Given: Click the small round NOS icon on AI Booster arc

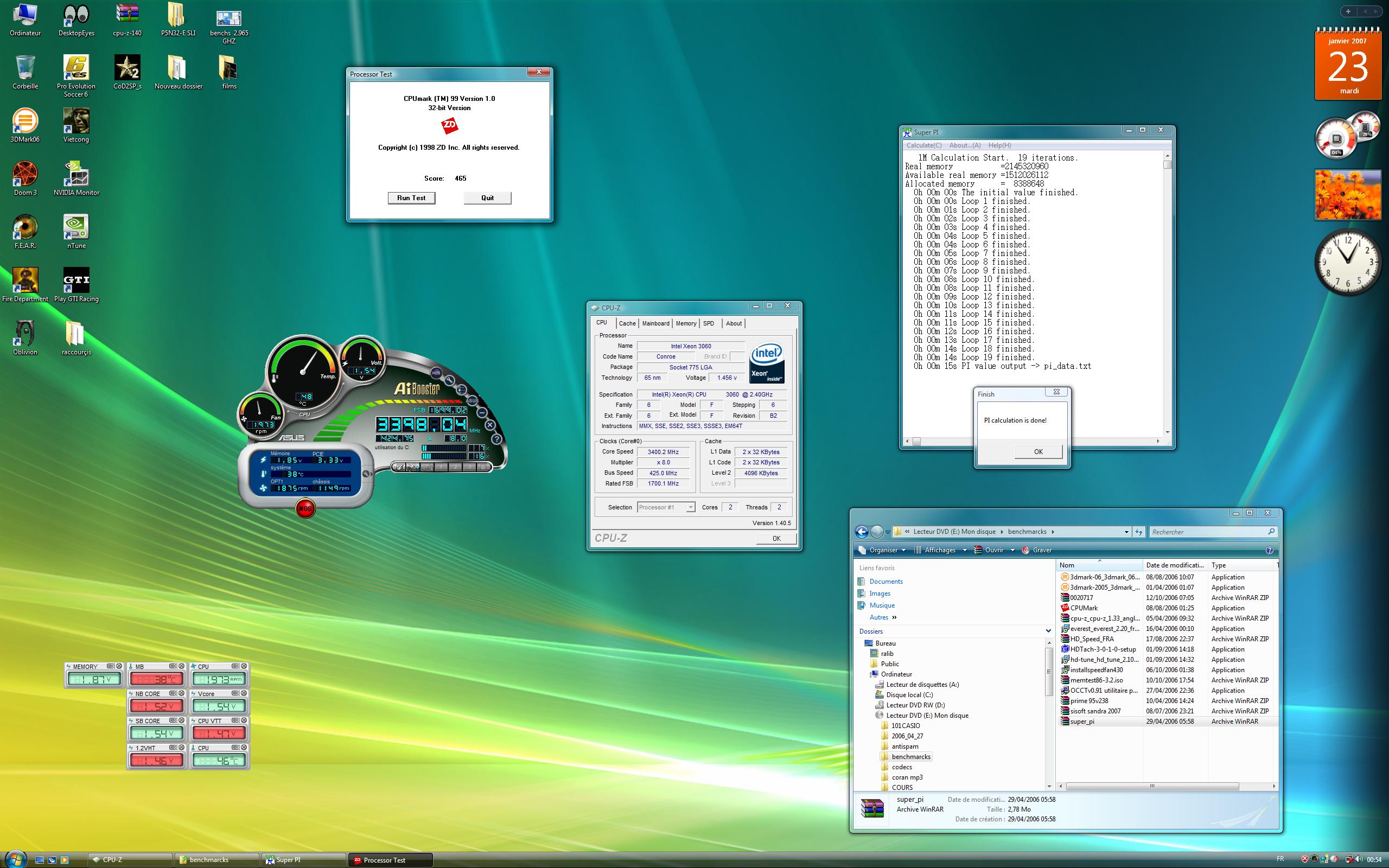Looking at the screenshot, I should (436, 373).
